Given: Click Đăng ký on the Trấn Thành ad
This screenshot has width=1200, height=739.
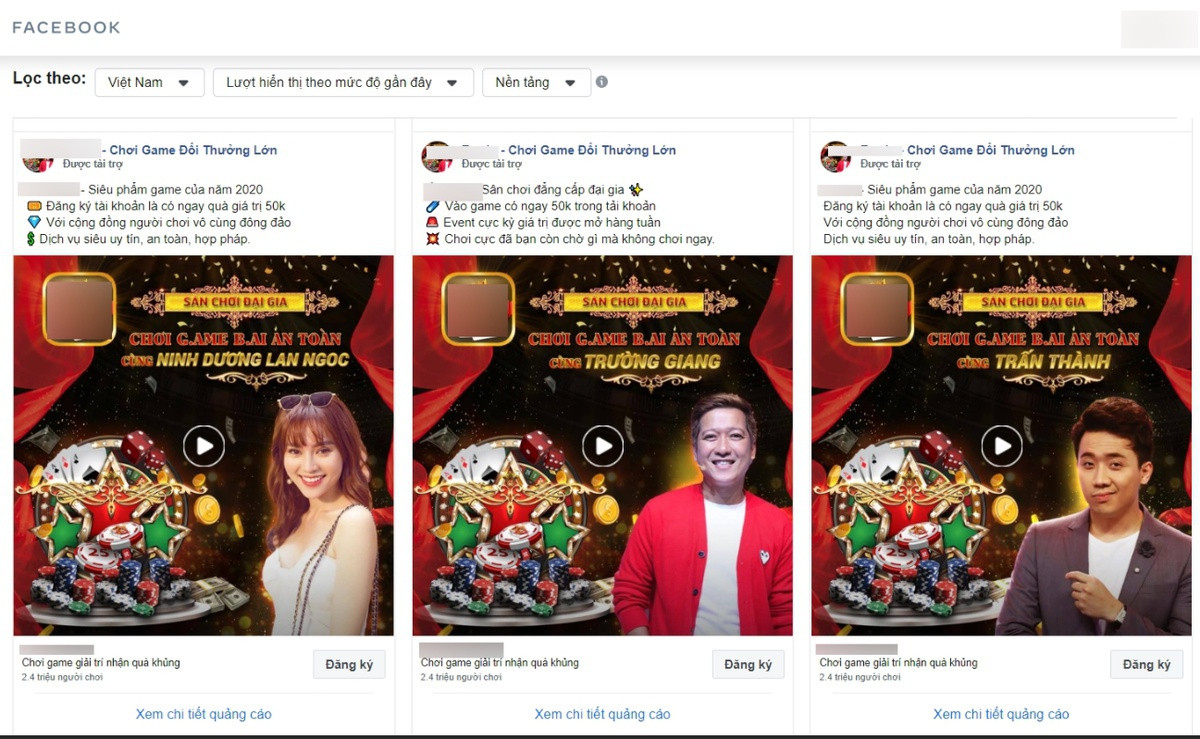Looking at the screenshot, I should [x=1146, y=663].
